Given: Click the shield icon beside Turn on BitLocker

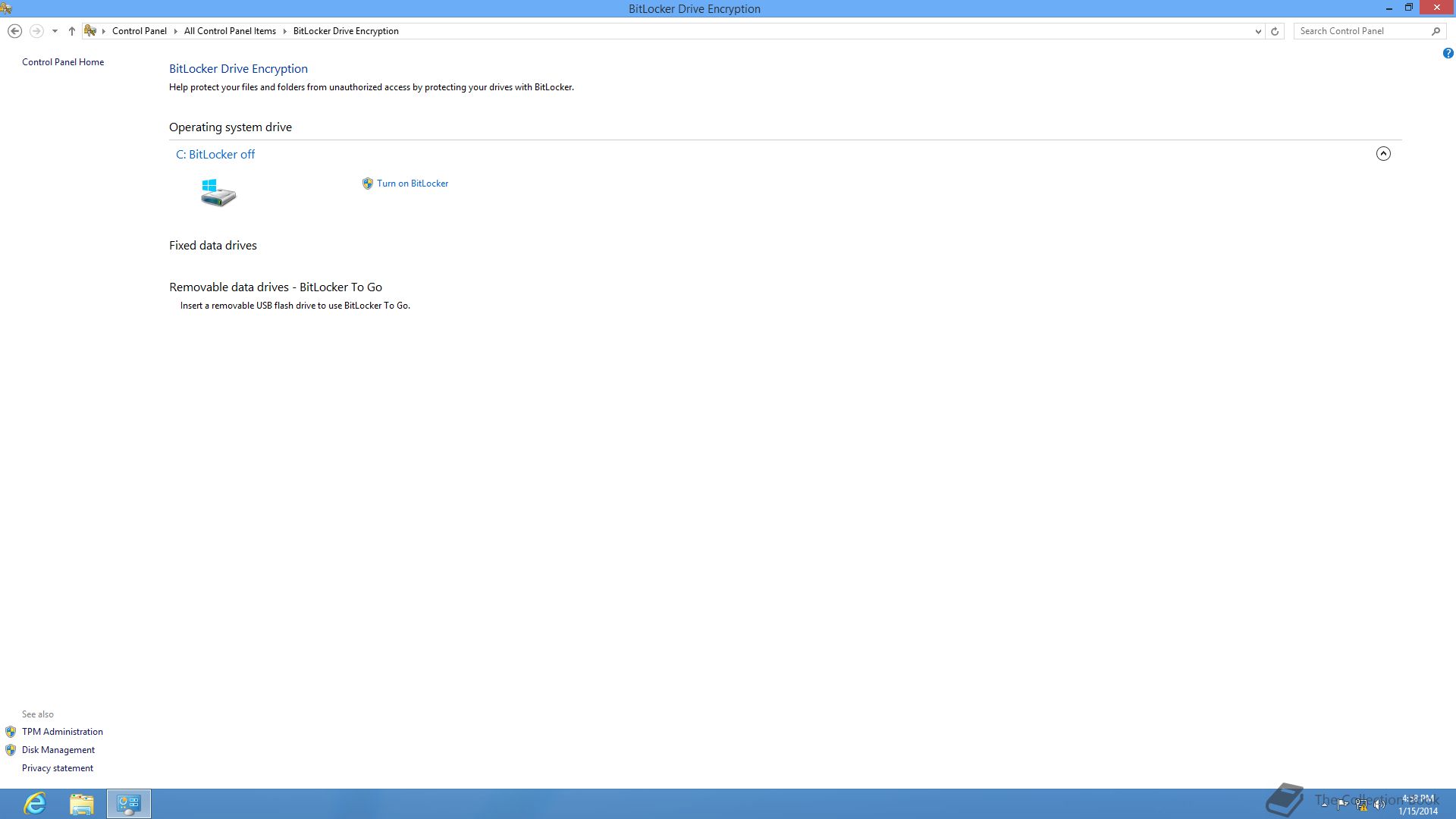Looking at the screenshot, I should tap(368, 184).
